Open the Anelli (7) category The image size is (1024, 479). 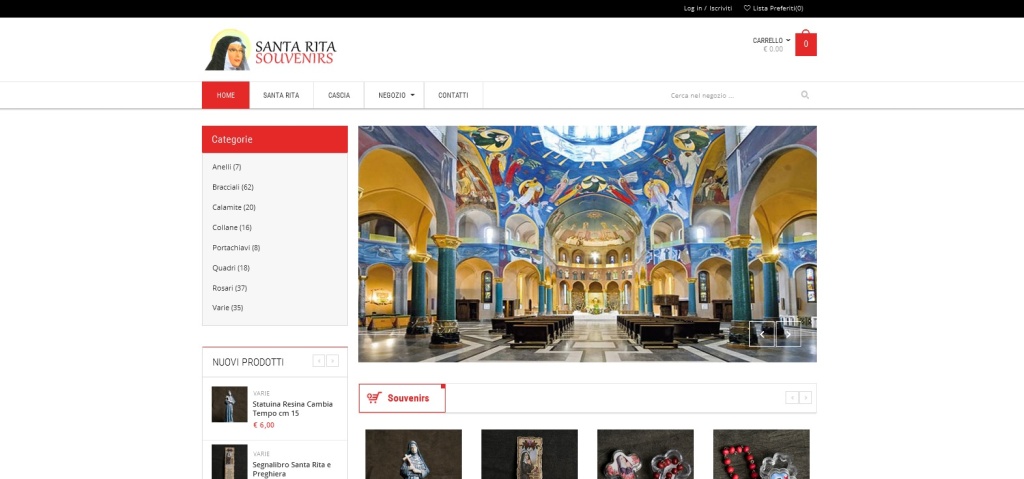coord(227,167)
